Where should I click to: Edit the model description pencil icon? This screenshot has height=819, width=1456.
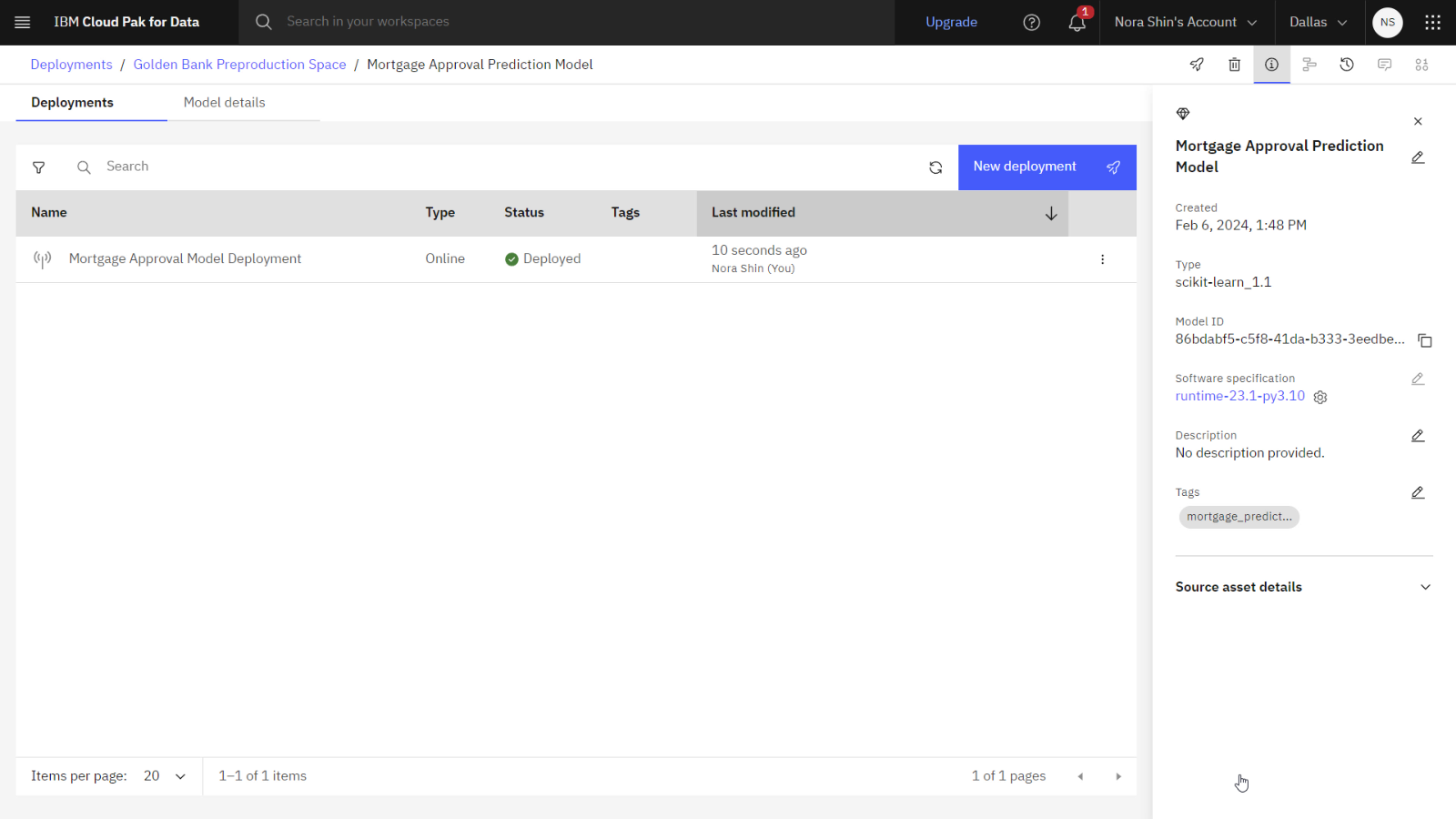pyautogui.click(x=1418, y=436)
